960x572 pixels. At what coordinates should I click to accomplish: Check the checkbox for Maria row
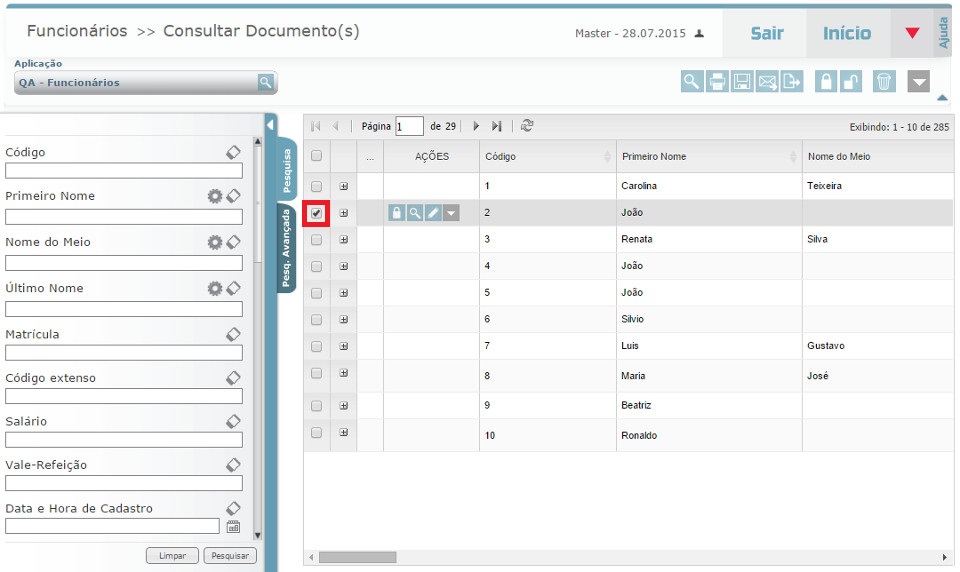click(x=316, y=373)
